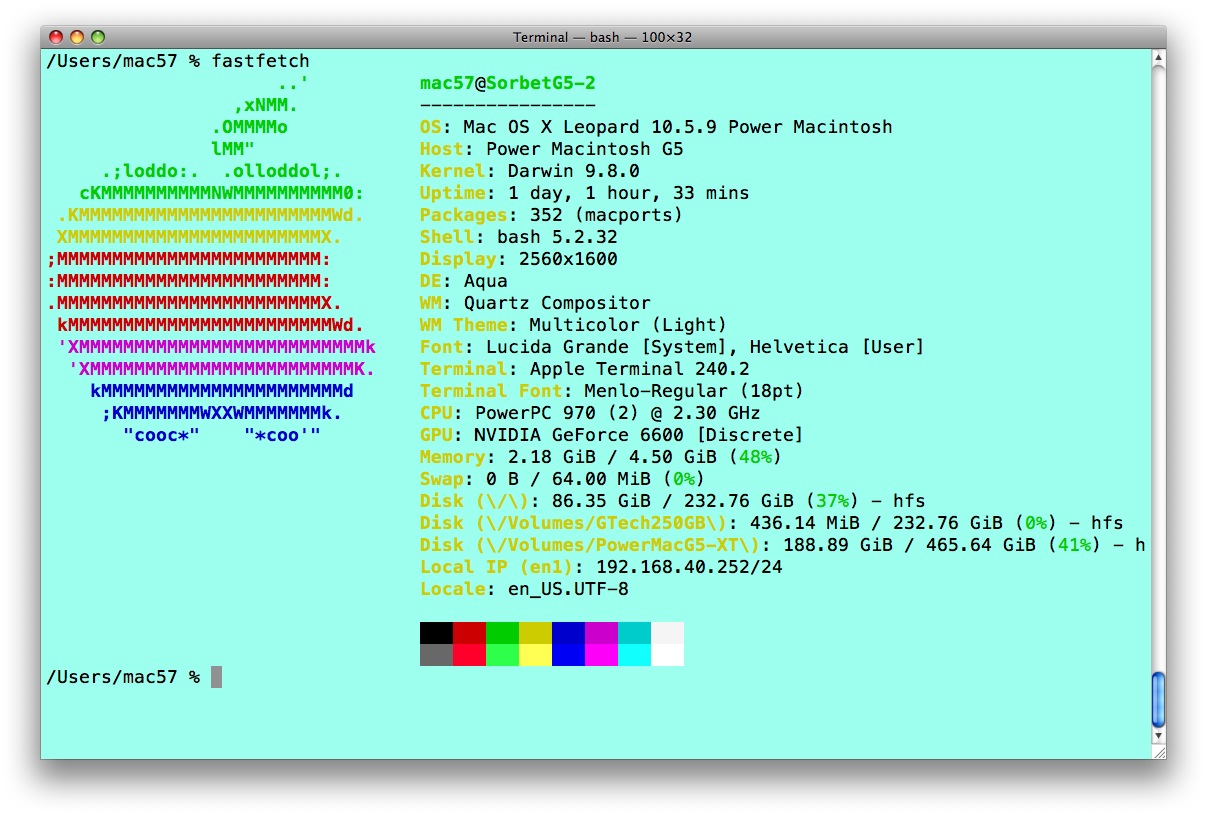Click the title bar reading Terminal — bash — 100×32

[603, 36]
